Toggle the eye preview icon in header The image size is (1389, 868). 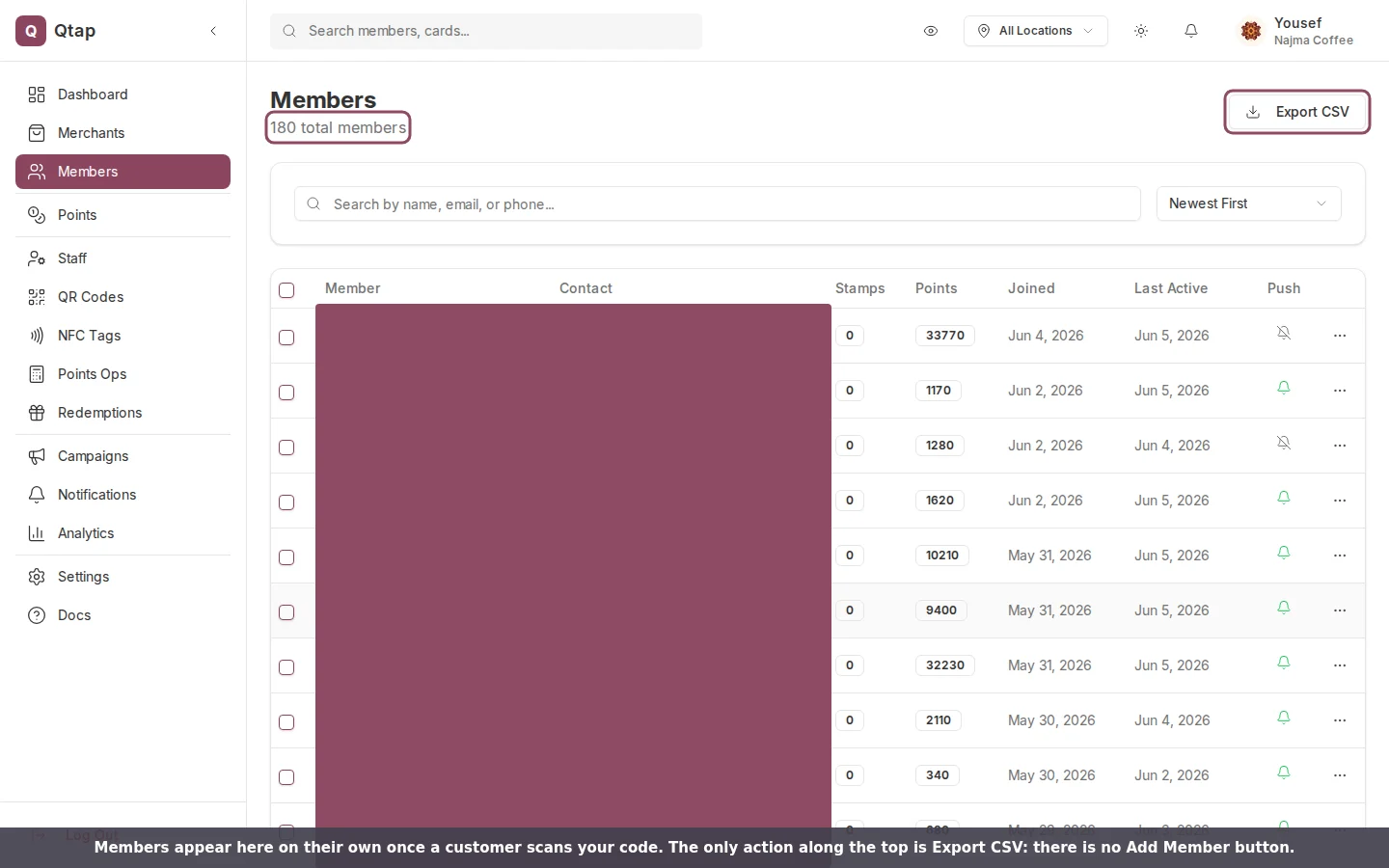coord(931,31)
